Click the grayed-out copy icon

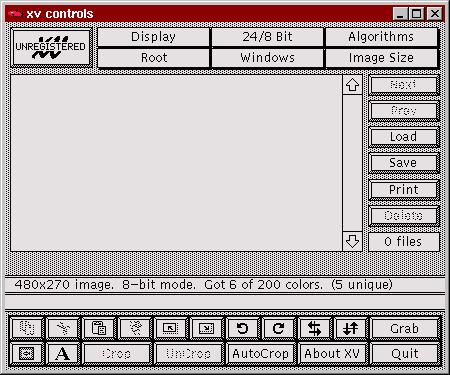27,329
